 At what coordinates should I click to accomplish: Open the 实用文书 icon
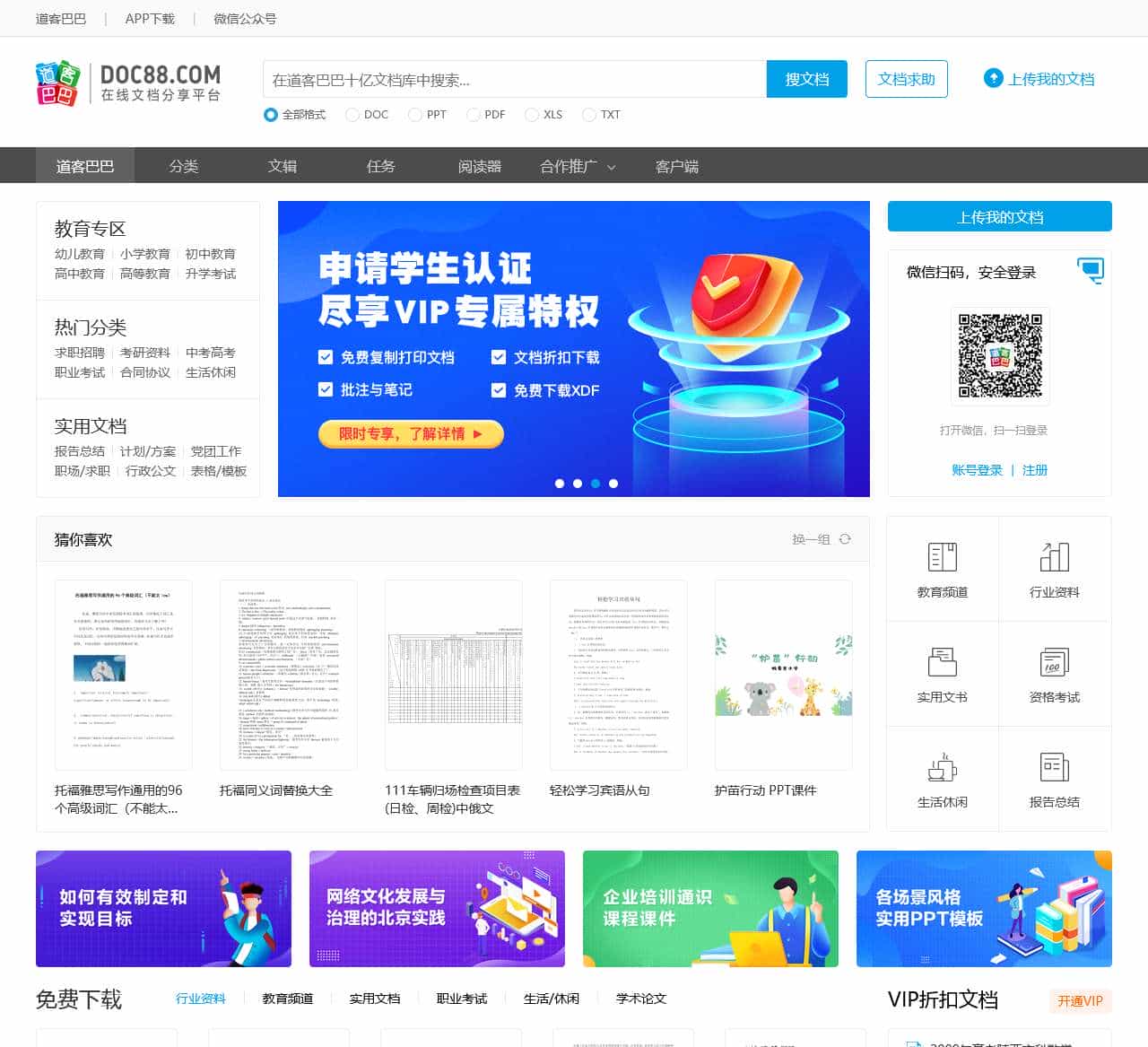(x=942, y=662)
